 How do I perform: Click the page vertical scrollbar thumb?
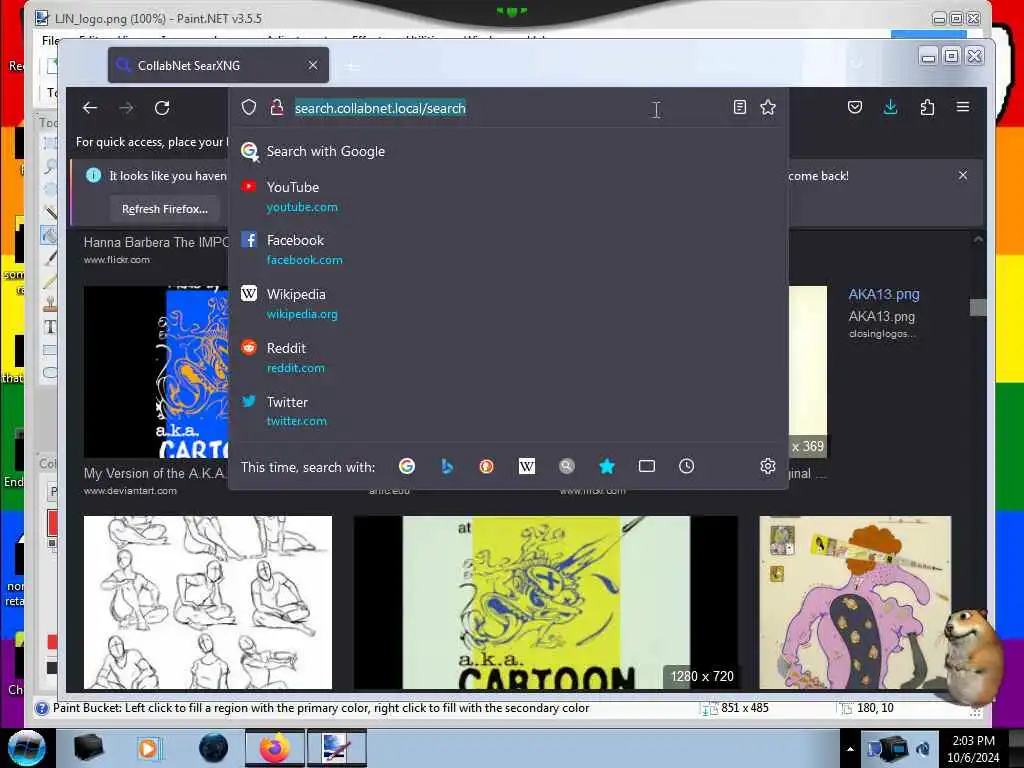click(978, 307)
